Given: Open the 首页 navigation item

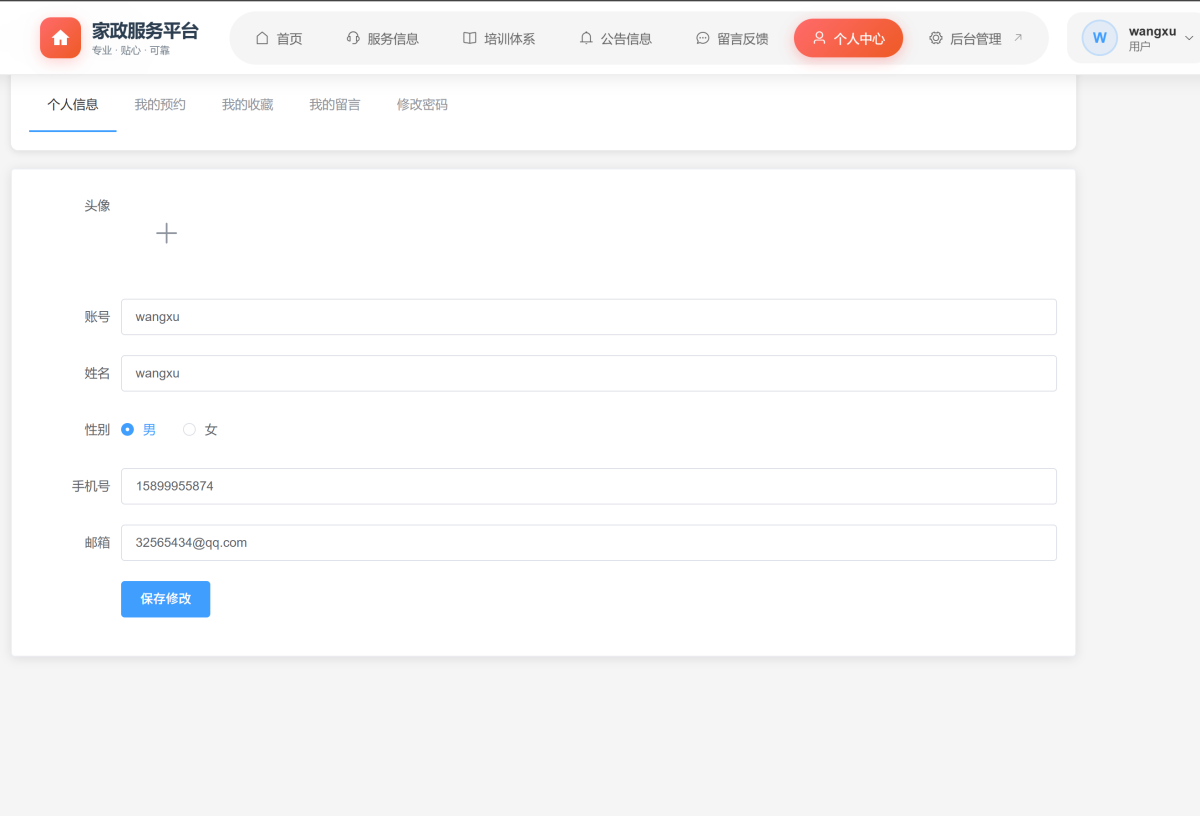Looking at the screenshot, I should [x=279, y=38].
